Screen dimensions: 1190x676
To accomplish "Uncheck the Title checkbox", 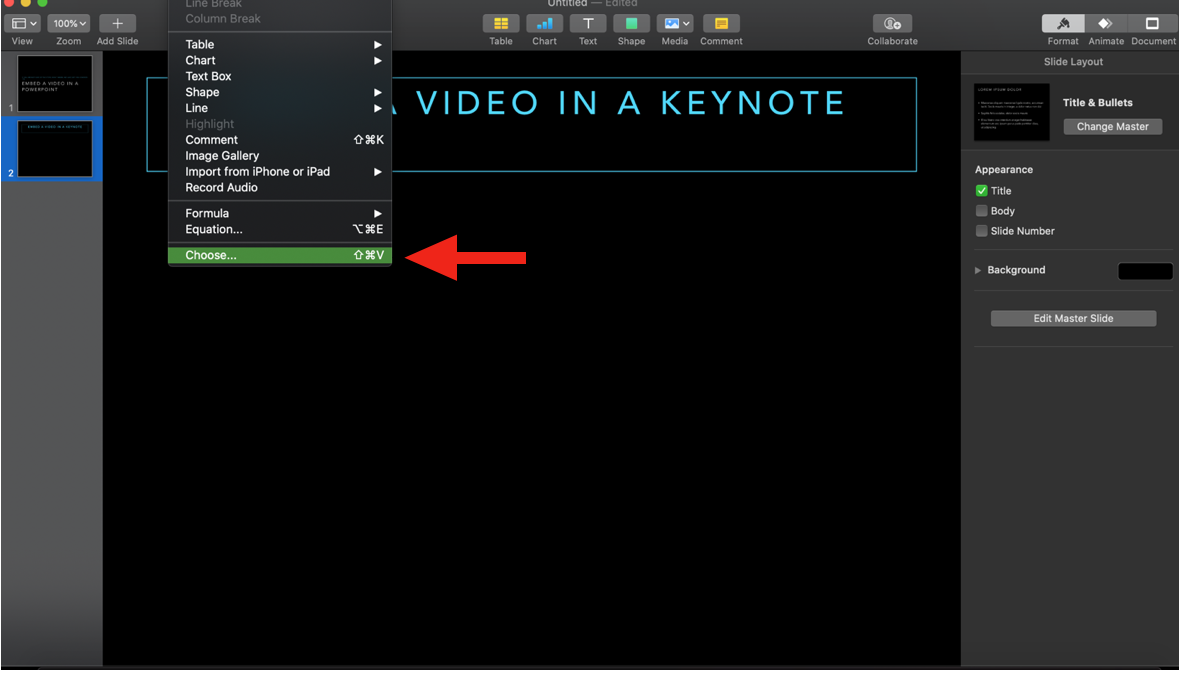I will [x=982, y=191].
